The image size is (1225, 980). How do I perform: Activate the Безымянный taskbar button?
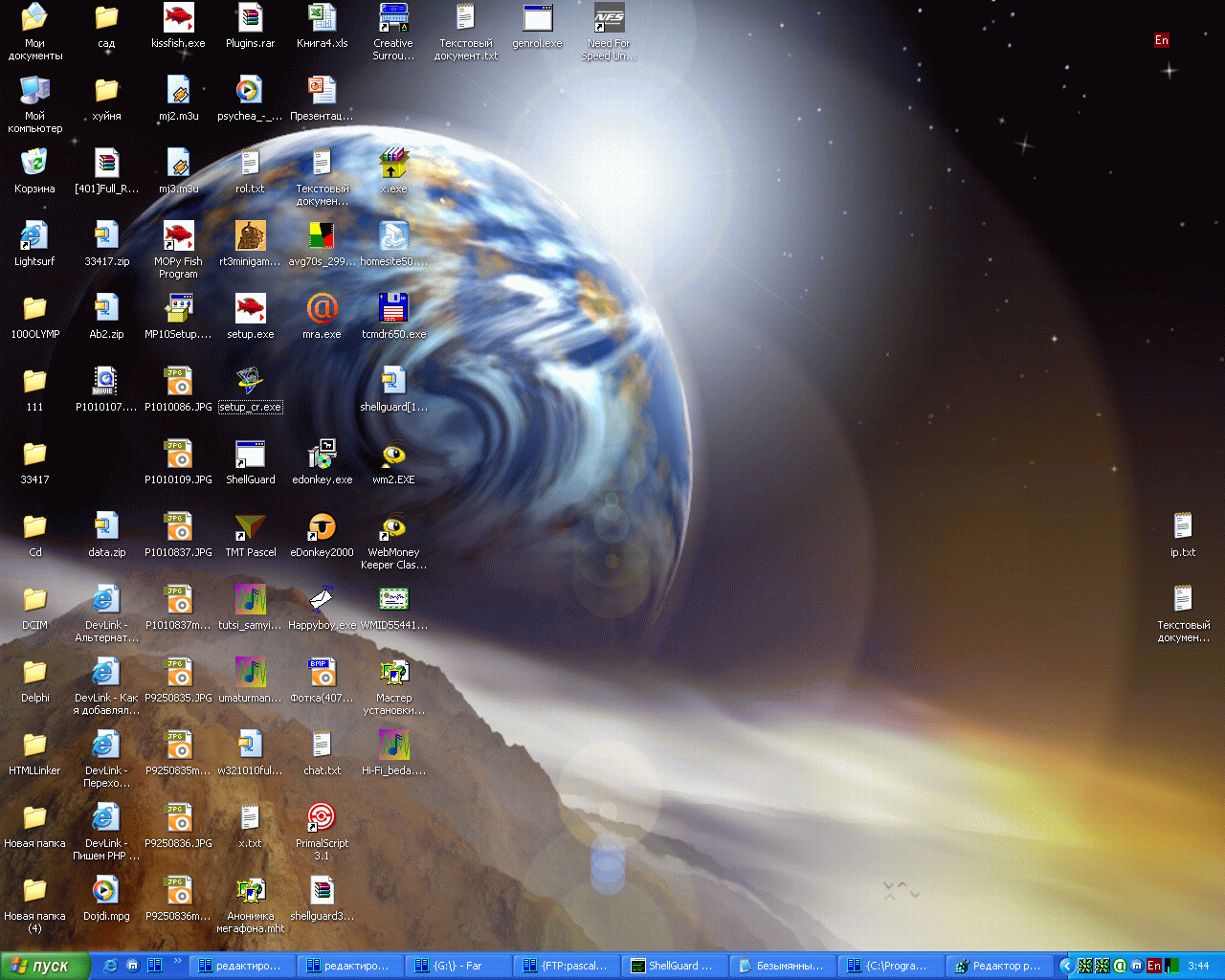coord(781,966)
